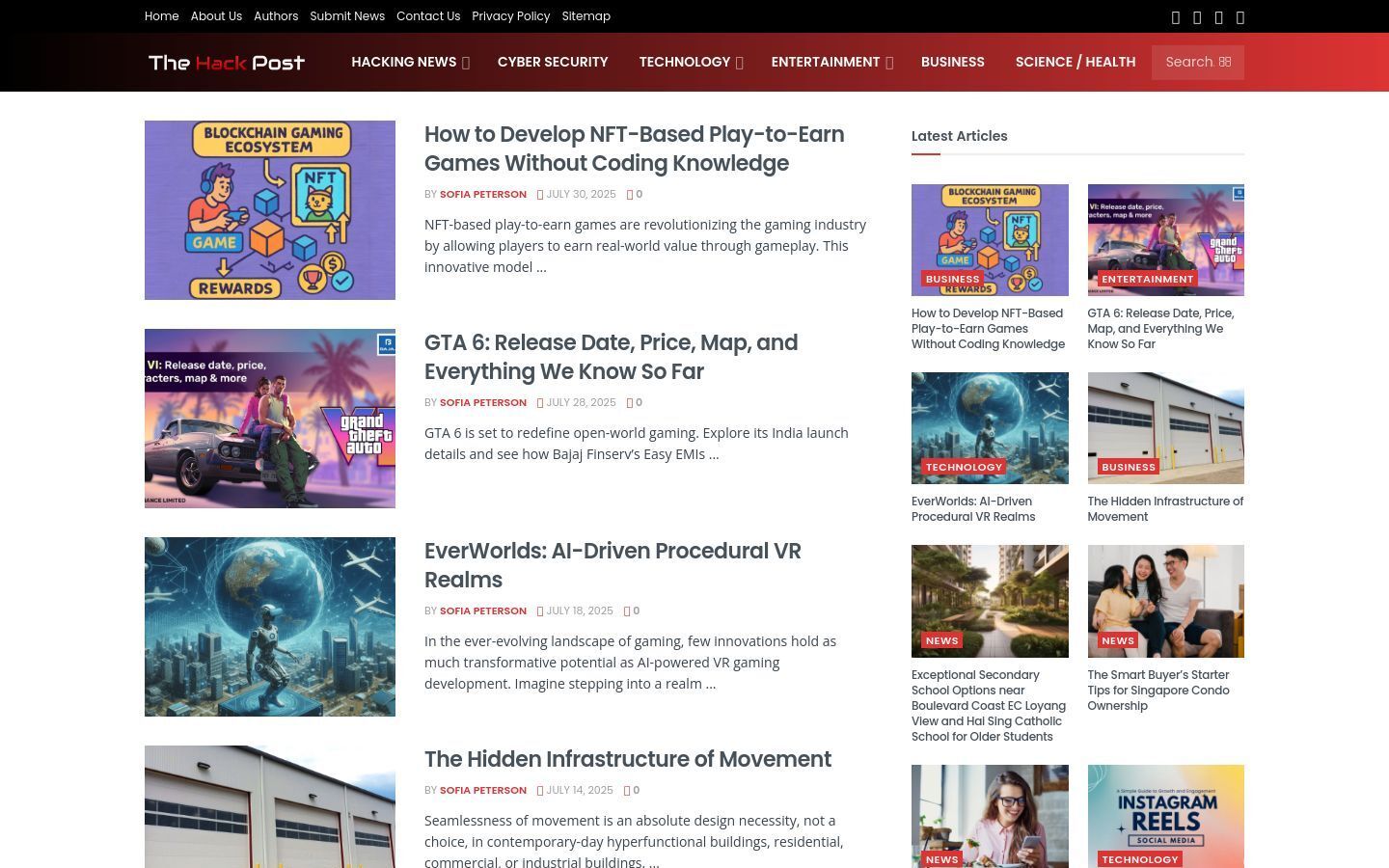The width and height of the screenshot is (1389, 868).
Task: Click News tag on couple on sofa image
Action: pos(1118,640)
